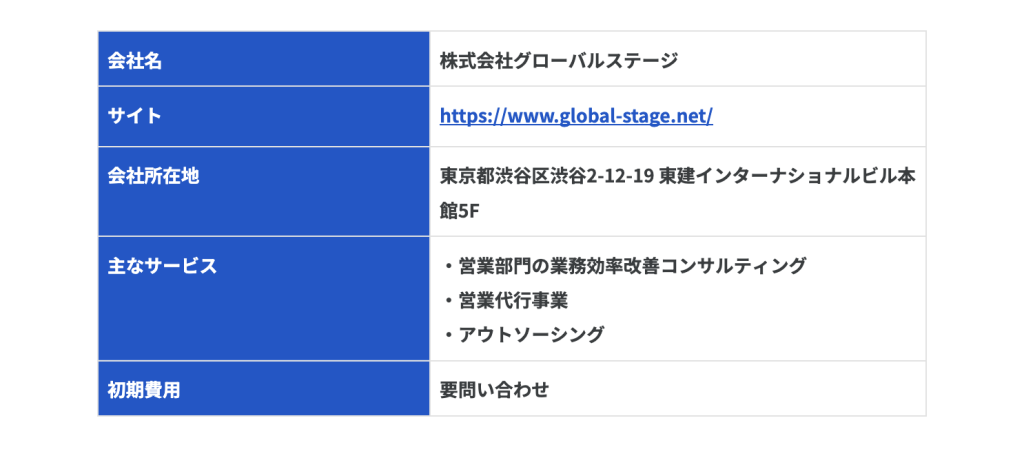Click the サイト header cell label
Viewport: 1024px width, 449px height.
(x=135, y=116)
